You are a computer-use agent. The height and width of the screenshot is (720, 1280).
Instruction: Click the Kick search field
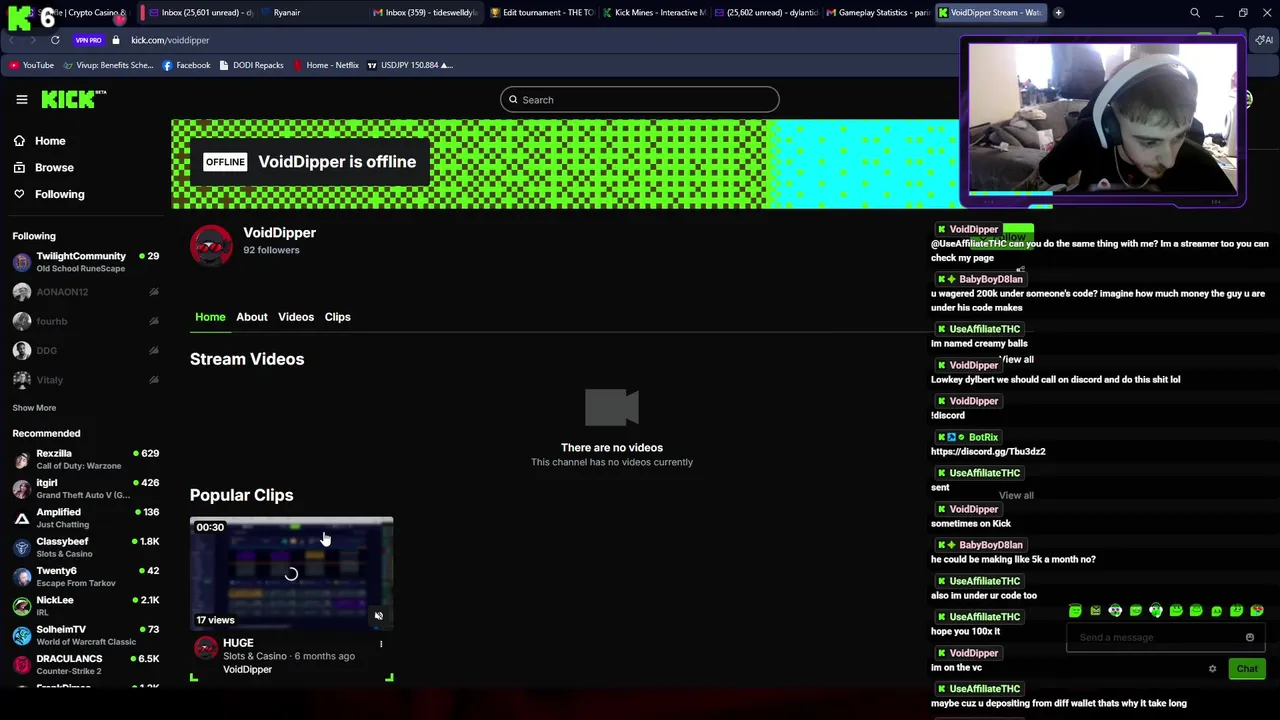pyautogui.click(x=640, y=100)
